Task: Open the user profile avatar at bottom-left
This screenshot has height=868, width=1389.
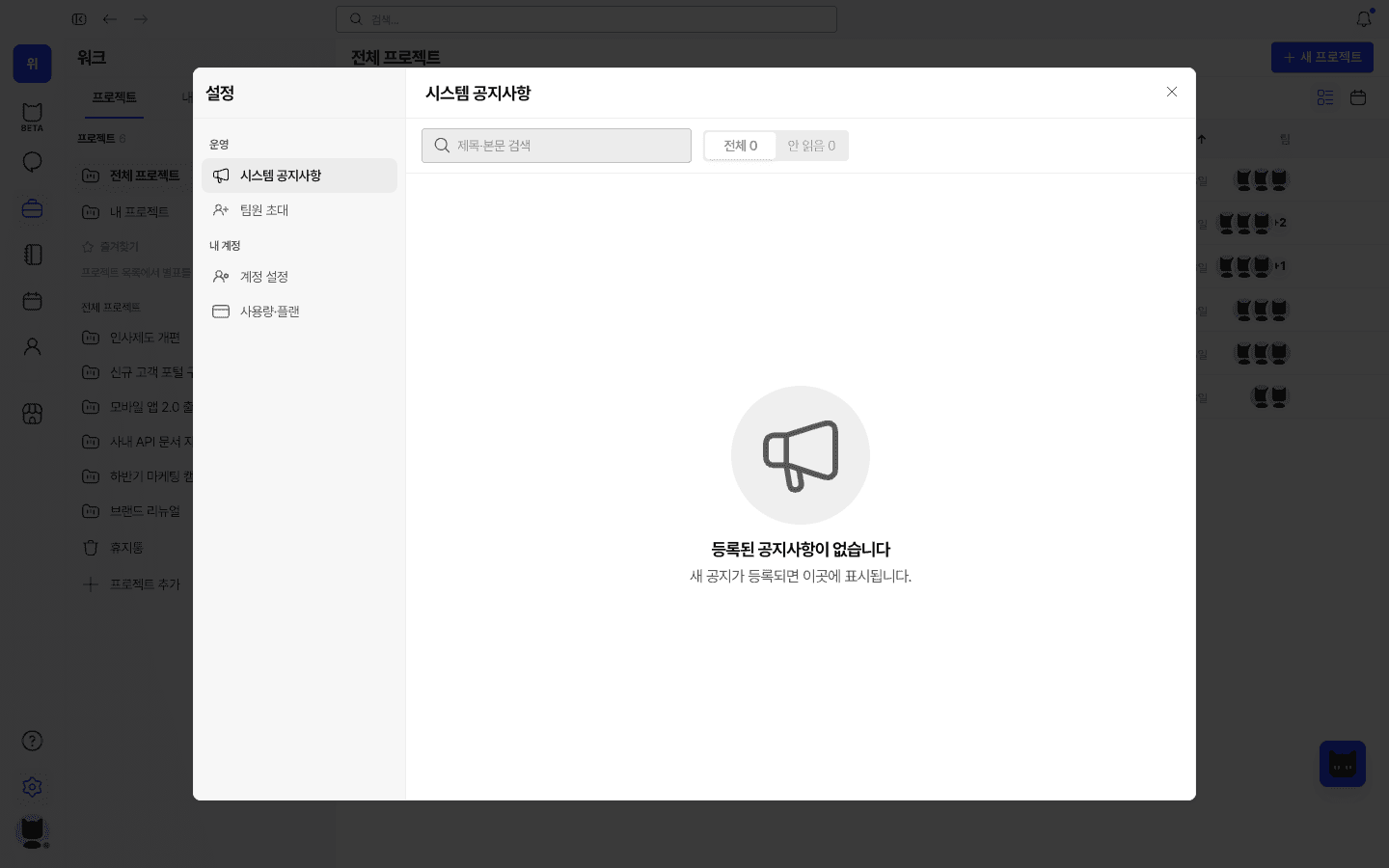Action: pyautogui.click(x=32, y=831)
